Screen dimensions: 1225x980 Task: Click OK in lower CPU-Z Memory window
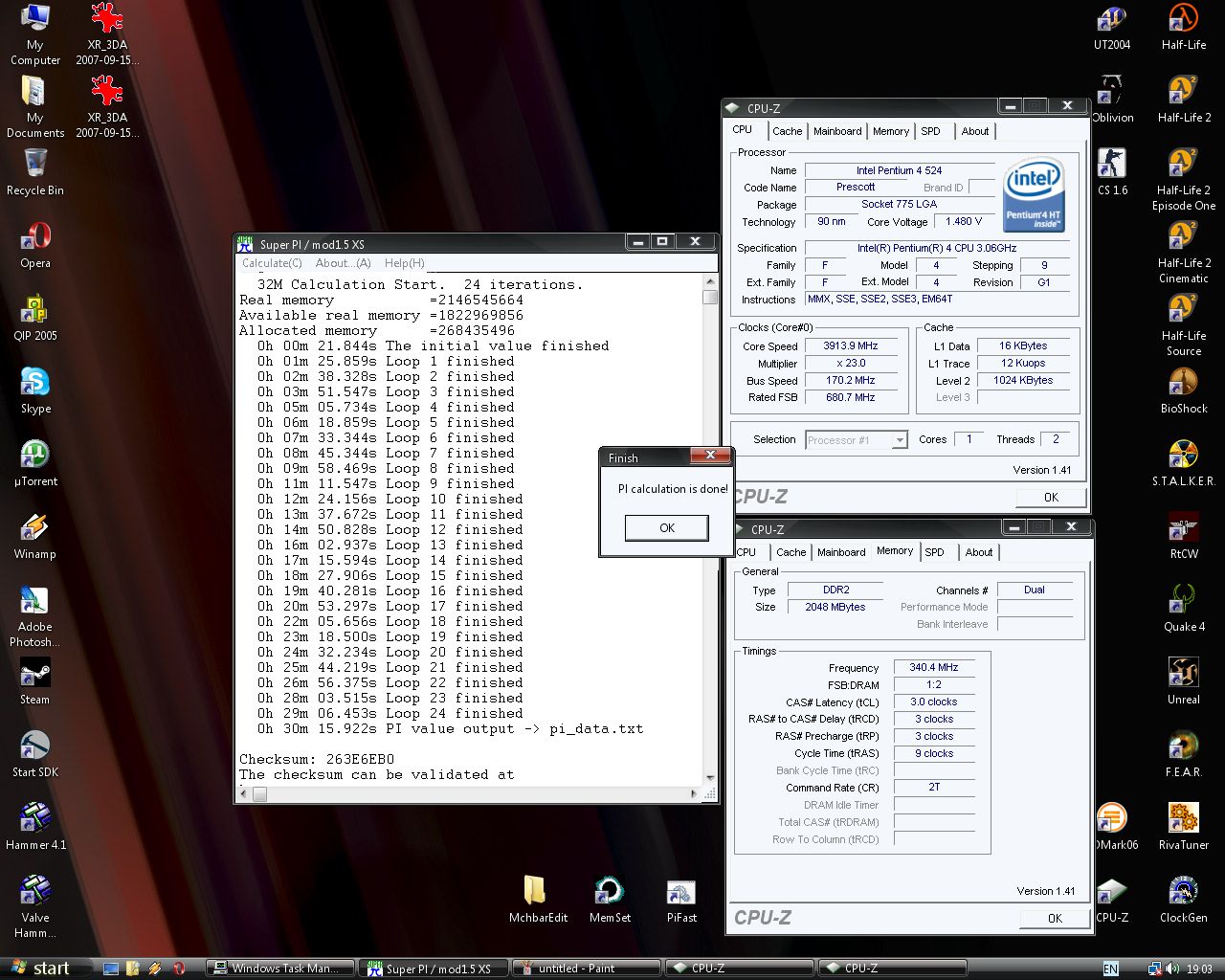[x=1055, y=918]
